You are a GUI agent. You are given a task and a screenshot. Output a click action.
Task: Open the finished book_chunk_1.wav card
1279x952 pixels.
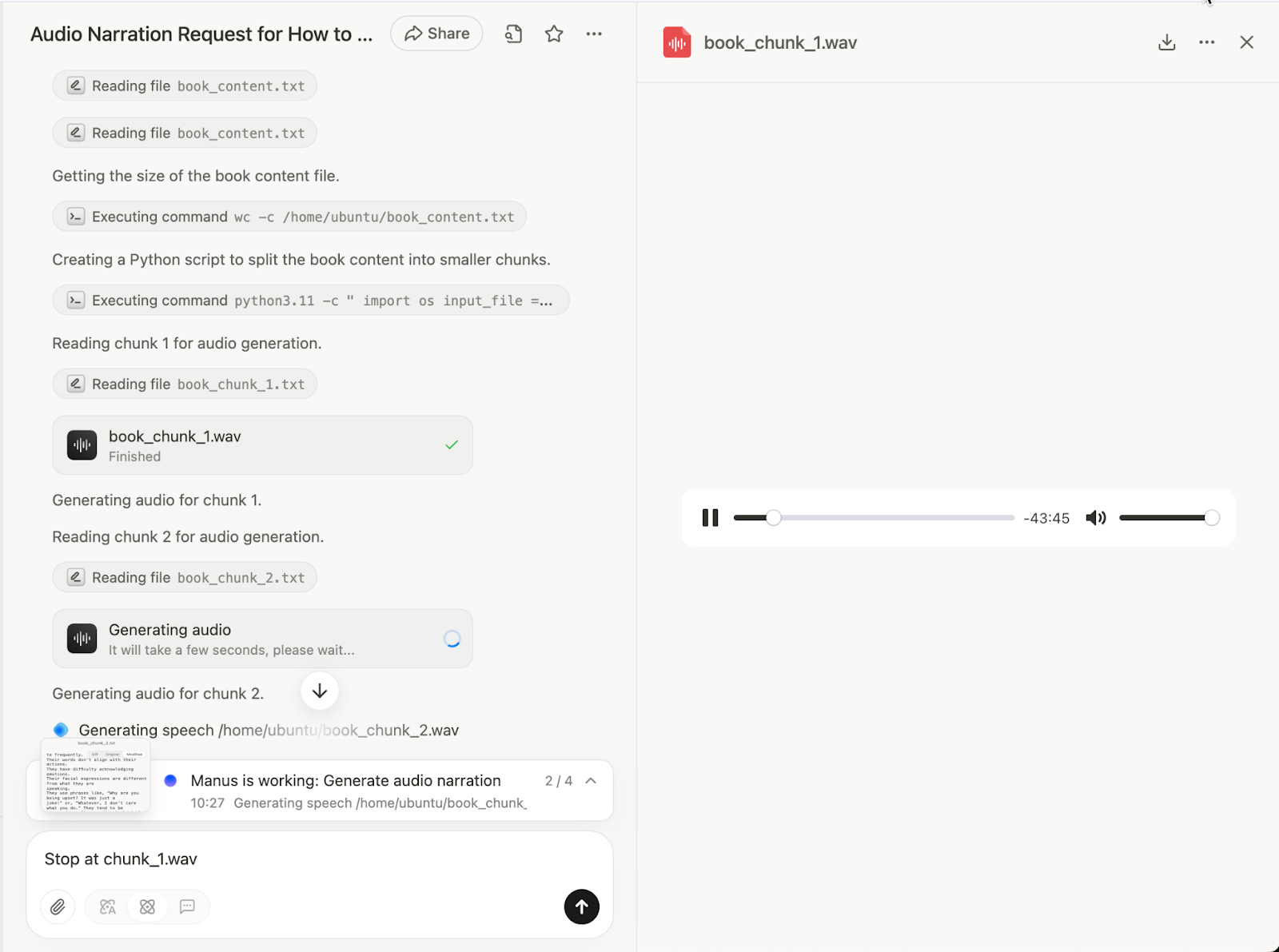coord(262,445)
